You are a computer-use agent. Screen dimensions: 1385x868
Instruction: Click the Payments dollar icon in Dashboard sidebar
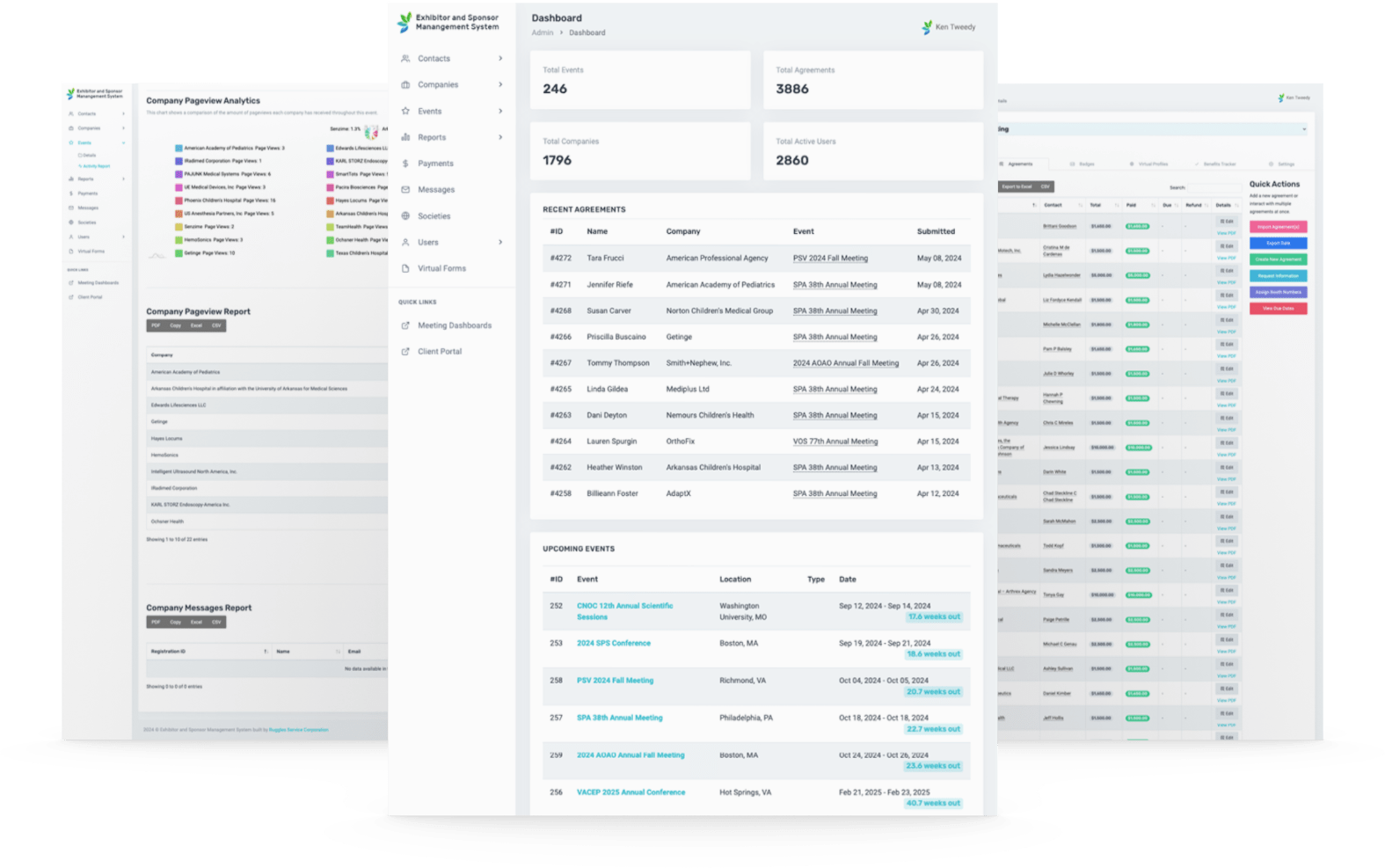[405, 164]
